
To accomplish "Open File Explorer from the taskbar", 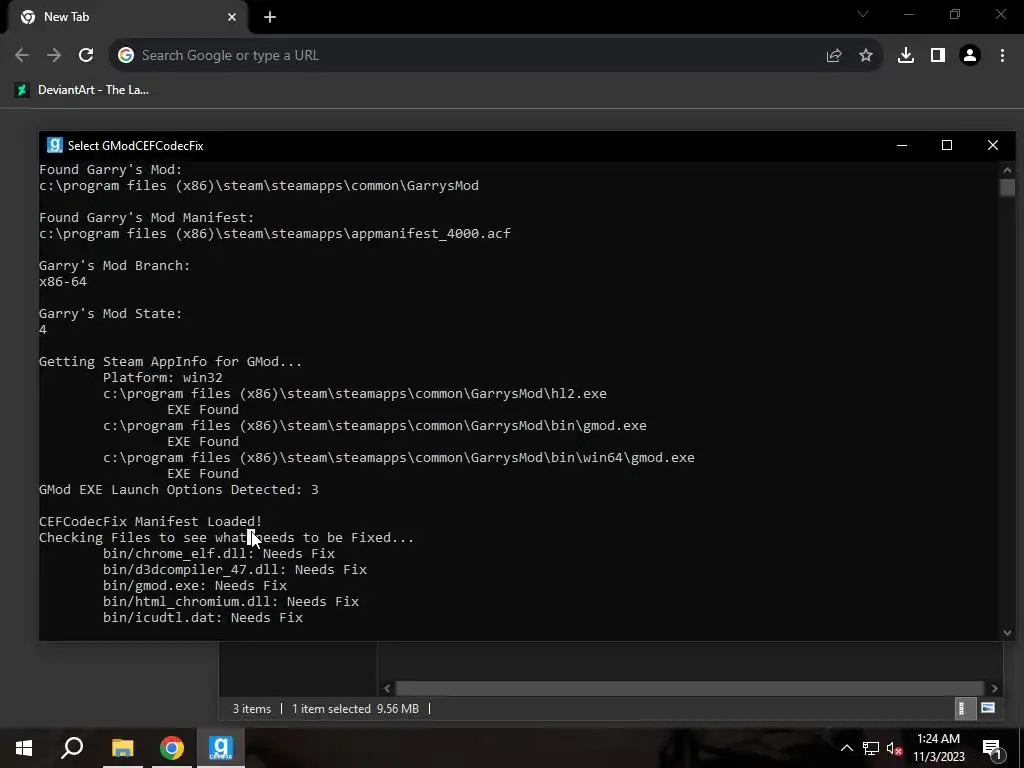I will [122, 748].
